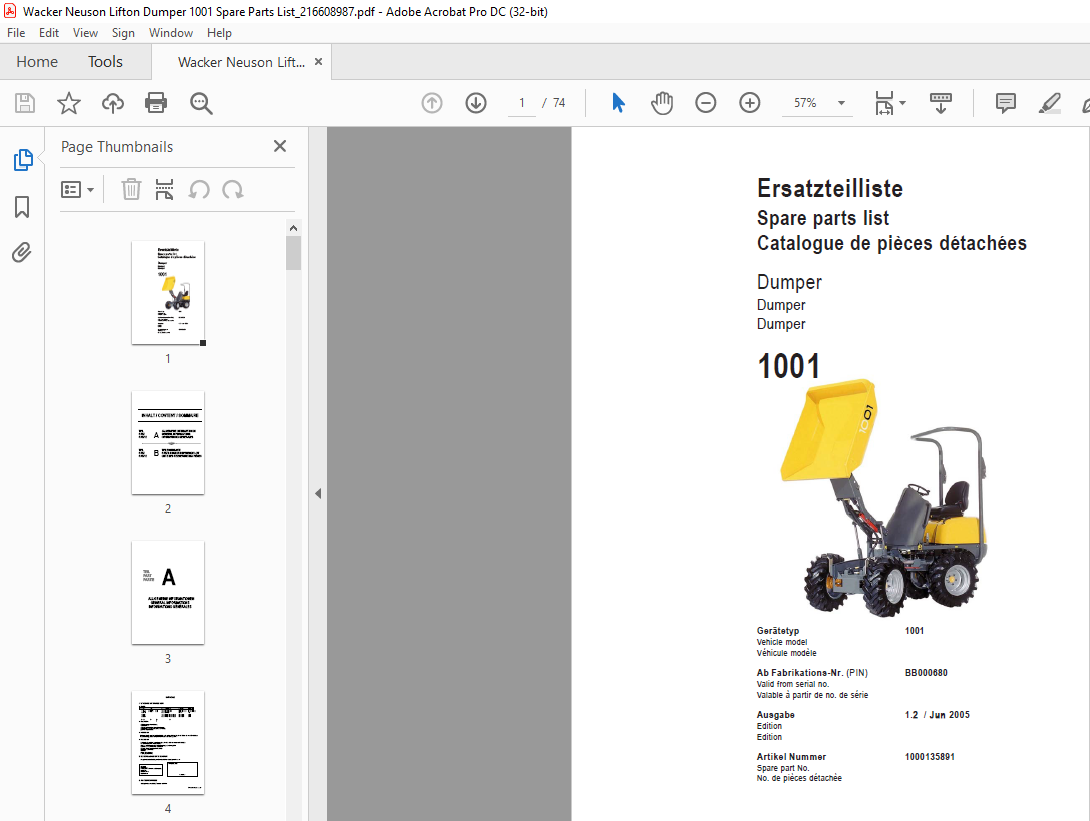Click Spare parts list subtitle
The height and width of the screenshot is (821, 1090).
[x=822, y=218]
